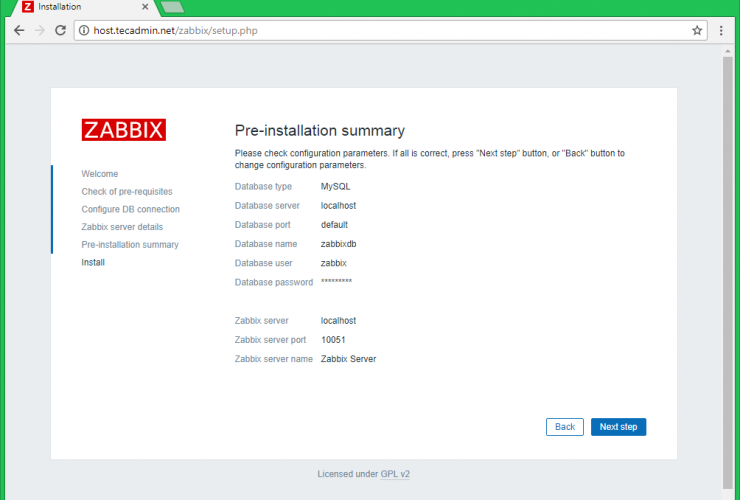Reload the page with the refresh icon
The width and height of the screenshot is (740, 500).
click(x=60, y=30)
